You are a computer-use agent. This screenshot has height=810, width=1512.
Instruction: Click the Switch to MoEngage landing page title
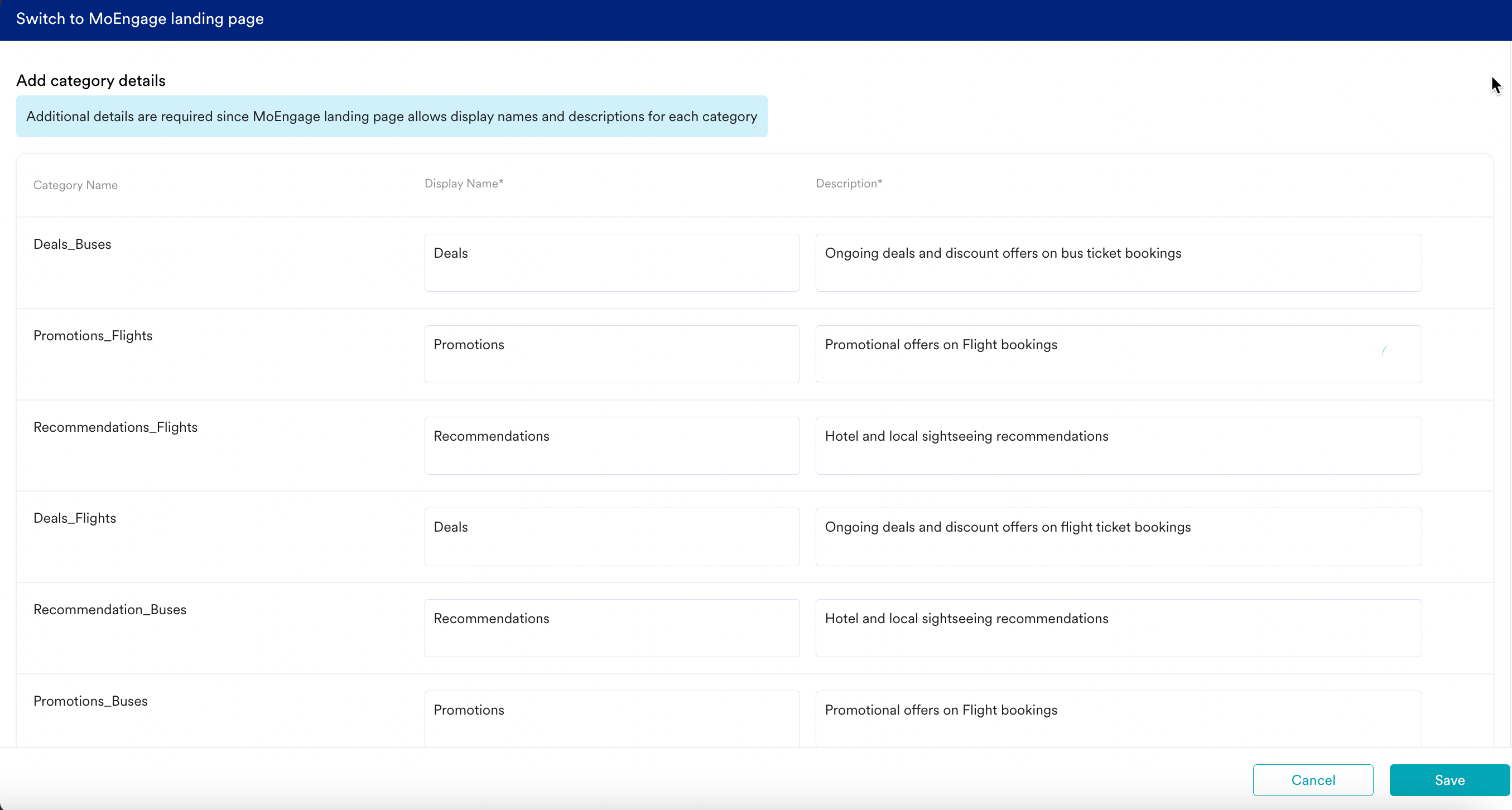pos(139,19)
